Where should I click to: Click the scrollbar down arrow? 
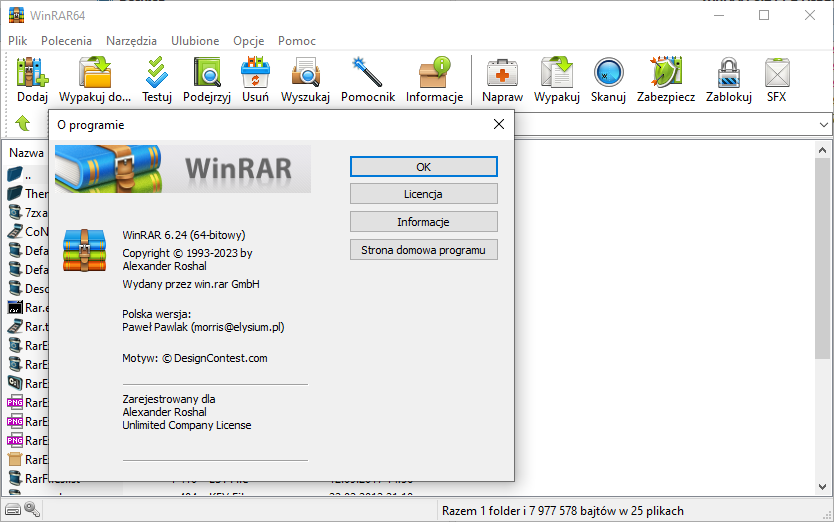[x=822, y=486]
